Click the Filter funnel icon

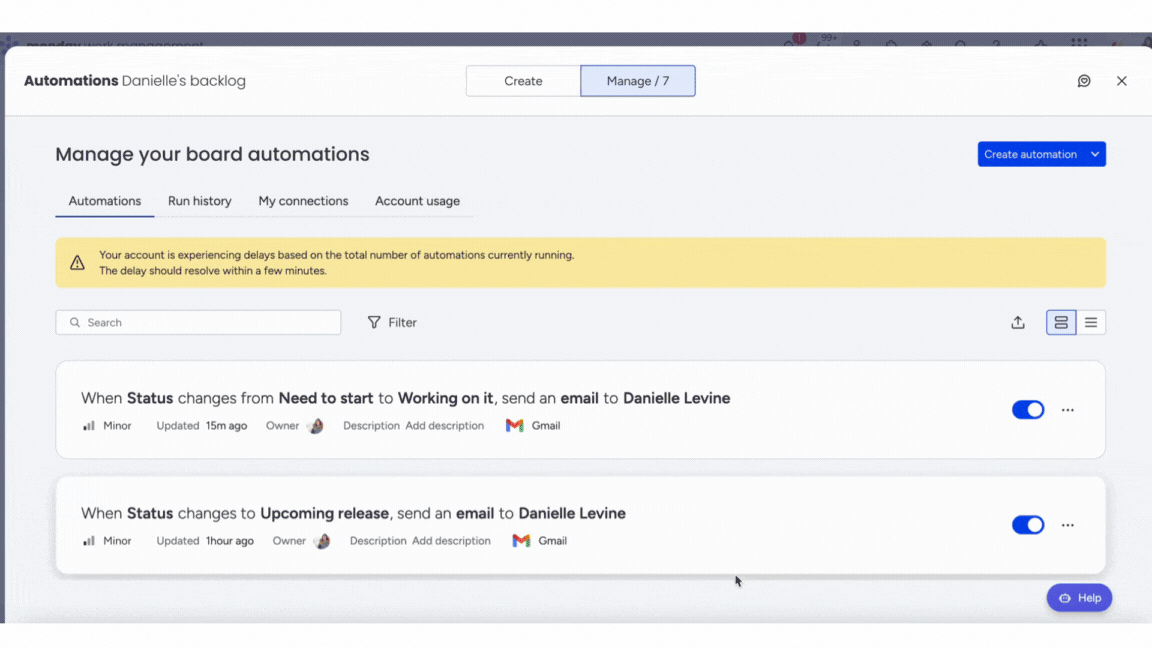(x=374, y=323)
